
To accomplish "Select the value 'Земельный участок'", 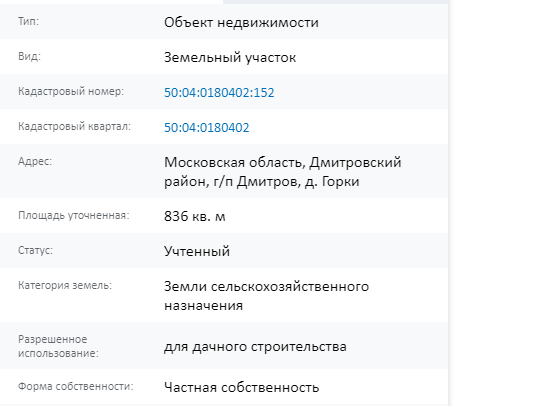I will click(x=230, y=57).
